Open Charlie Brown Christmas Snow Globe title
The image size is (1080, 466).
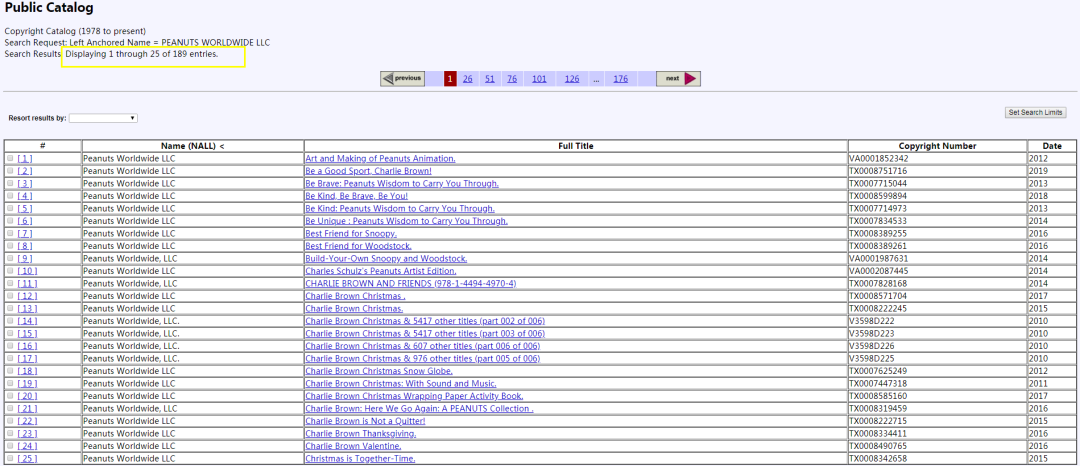point(379,371)
